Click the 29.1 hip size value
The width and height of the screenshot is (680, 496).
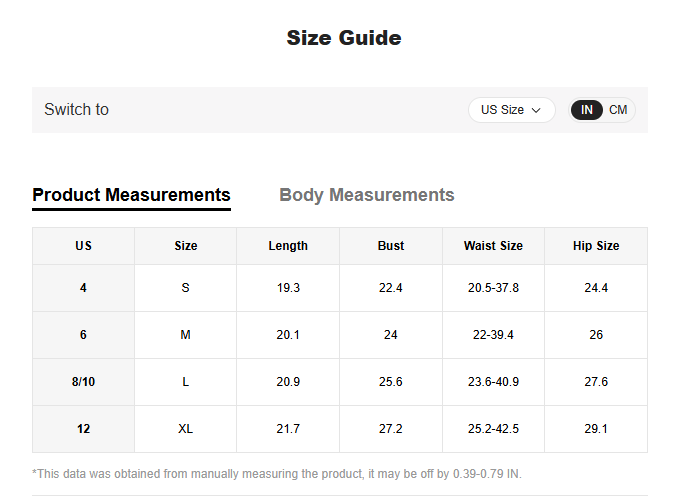[596, 429]
